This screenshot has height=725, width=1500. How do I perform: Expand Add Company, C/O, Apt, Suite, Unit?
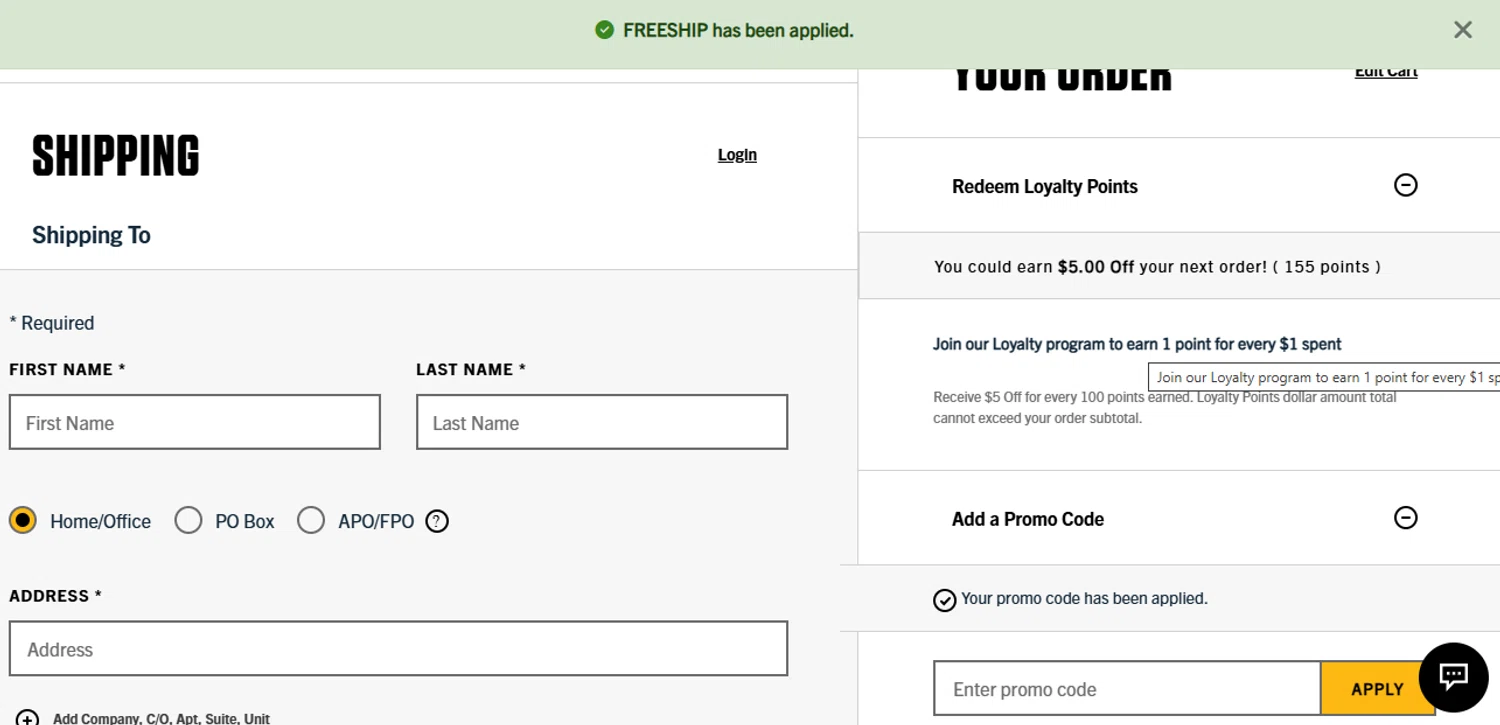tap(161, 718)
